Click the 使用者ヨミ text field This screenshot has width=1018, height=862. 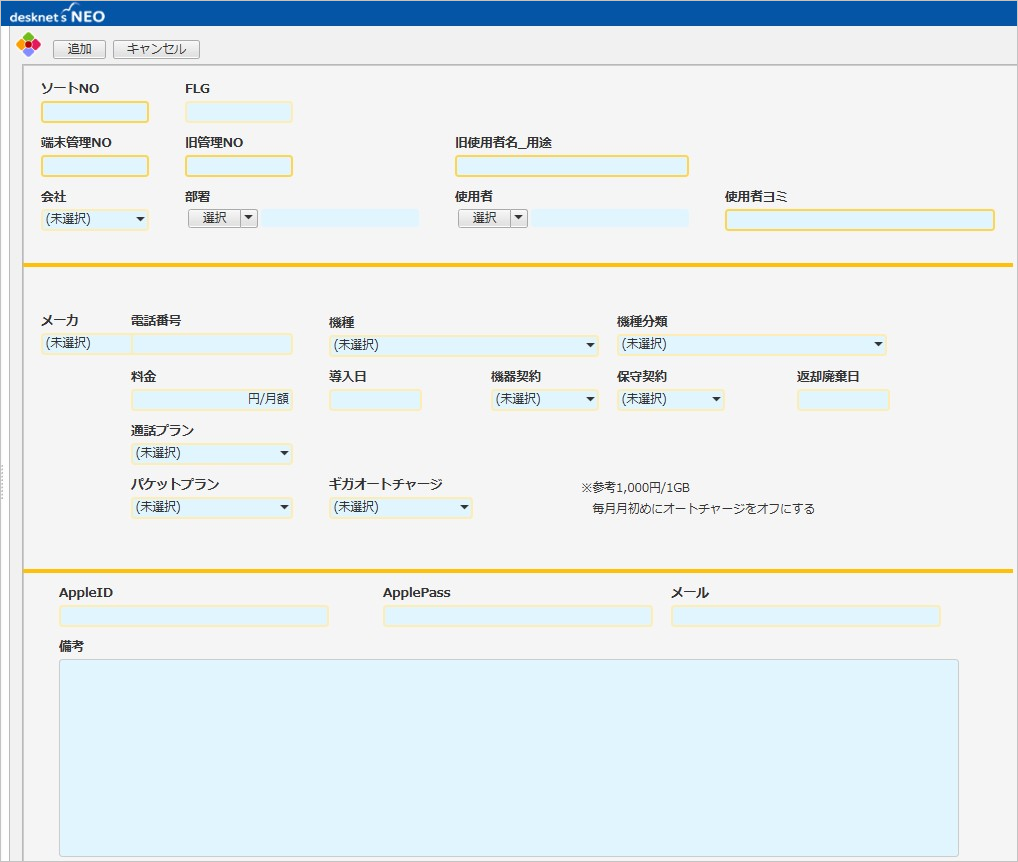click(x=859, y=220)
